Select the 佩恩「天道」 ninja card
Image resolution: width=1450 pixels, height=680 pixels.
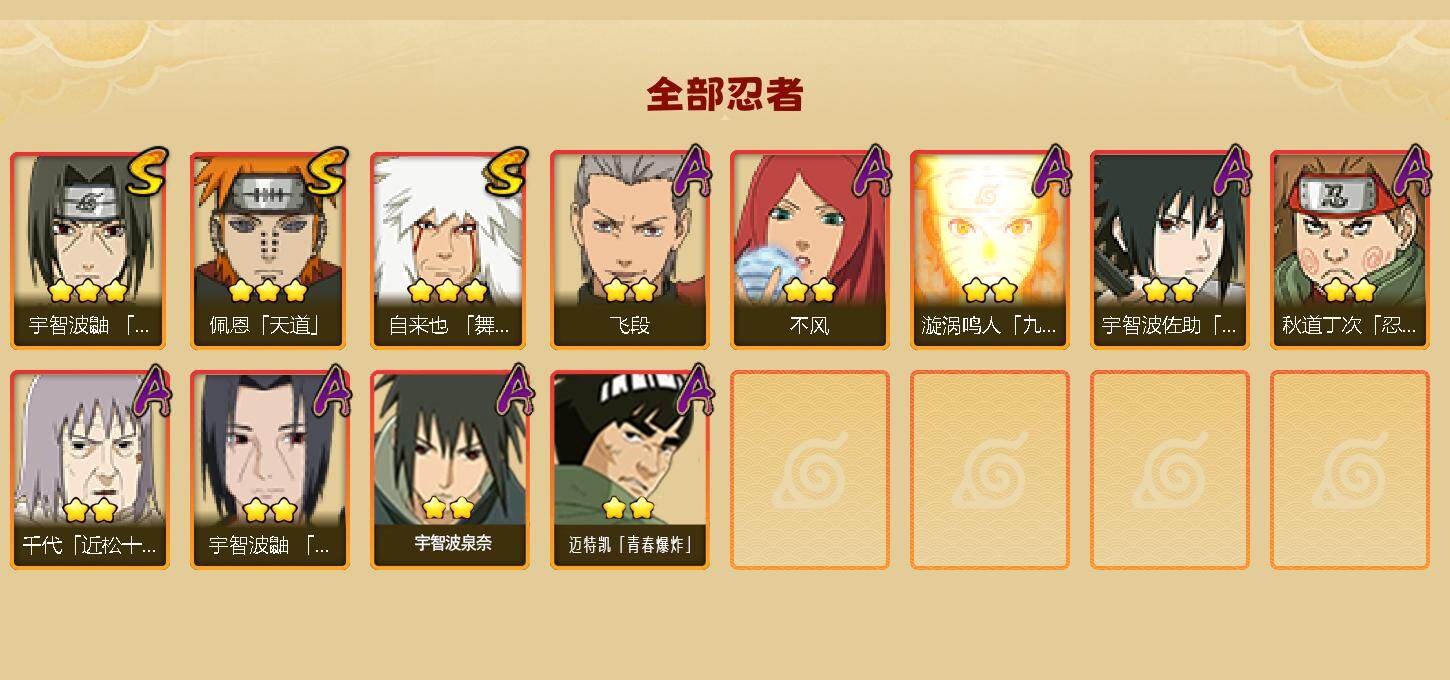269,250
